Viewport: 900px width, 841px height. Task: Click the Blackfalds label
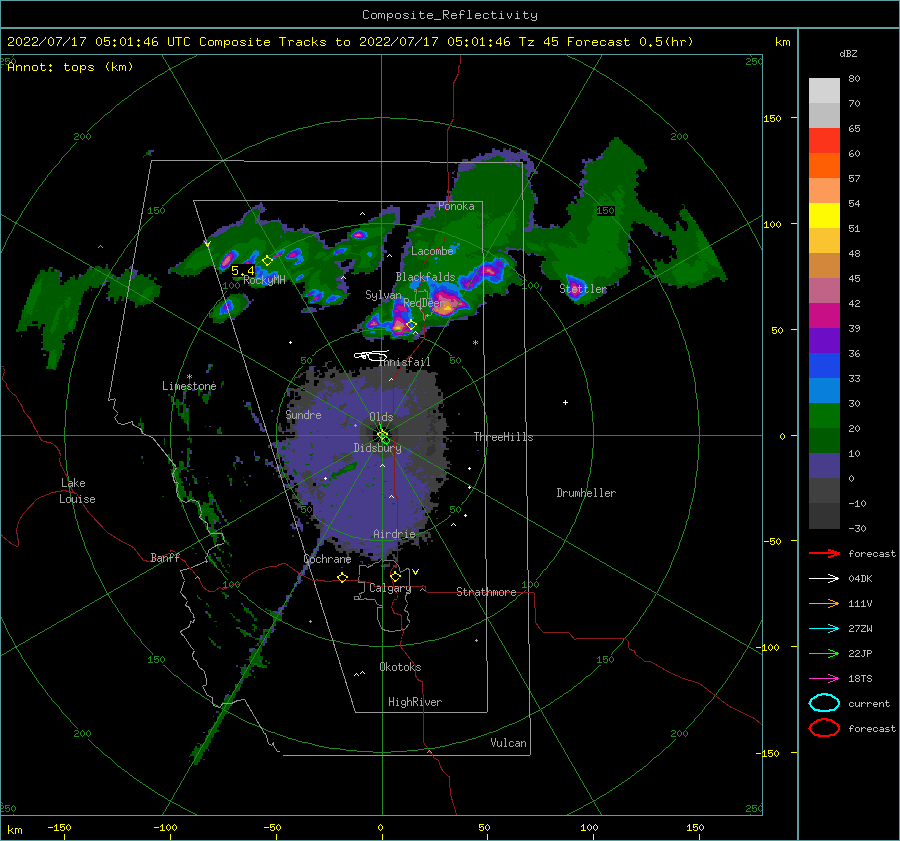click(425, 277)
